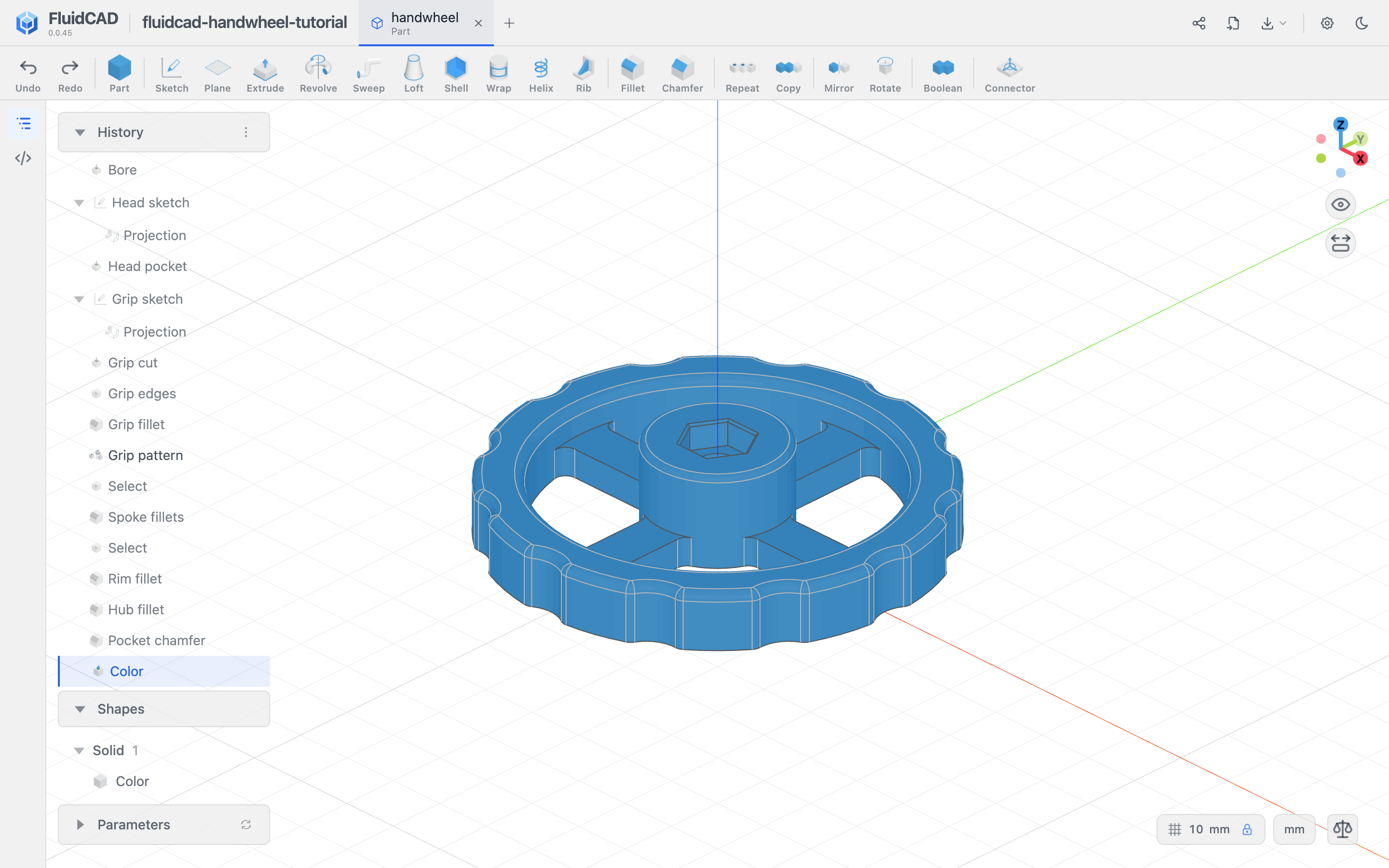
Task: Collapse the Solid 1 node
Action: click(79, 750)
